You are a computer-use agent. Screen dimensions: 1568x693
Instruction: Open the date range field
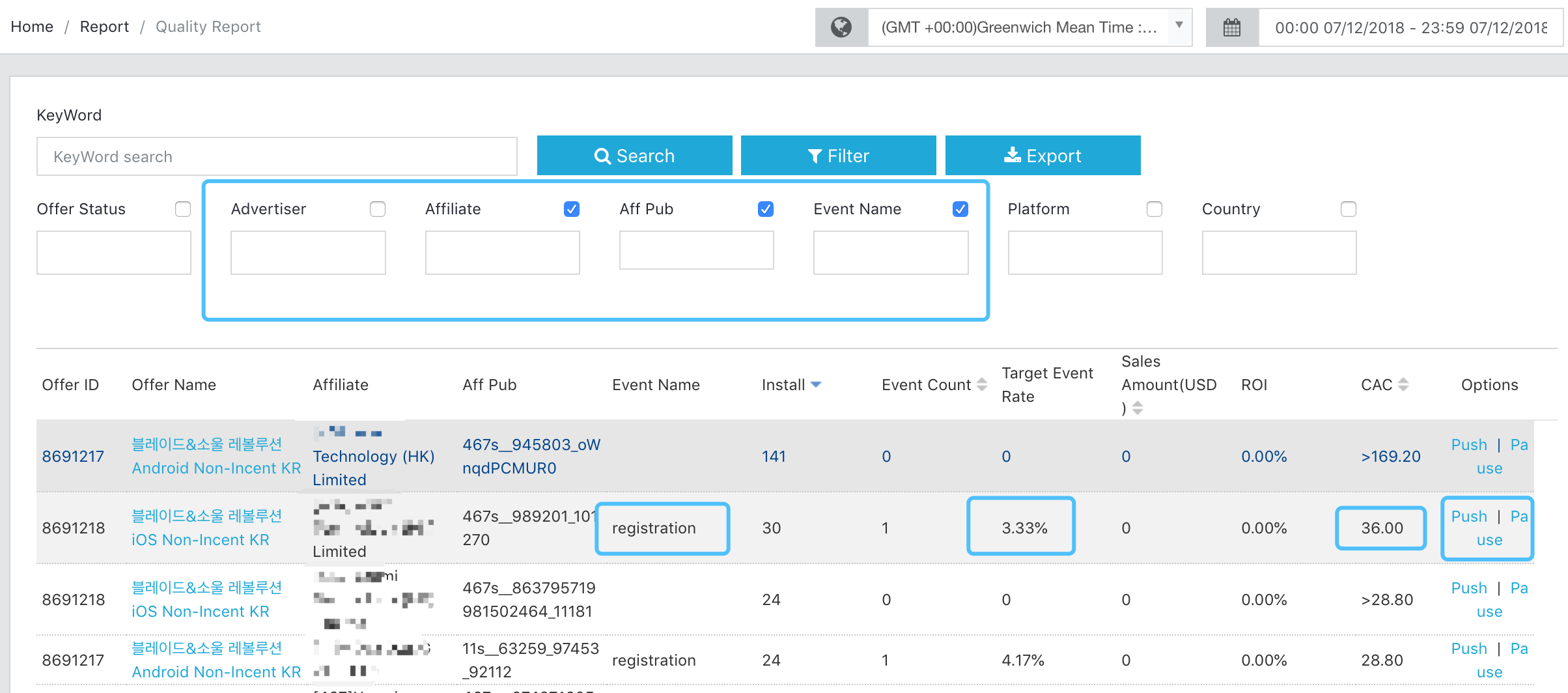pos(1410,27)
